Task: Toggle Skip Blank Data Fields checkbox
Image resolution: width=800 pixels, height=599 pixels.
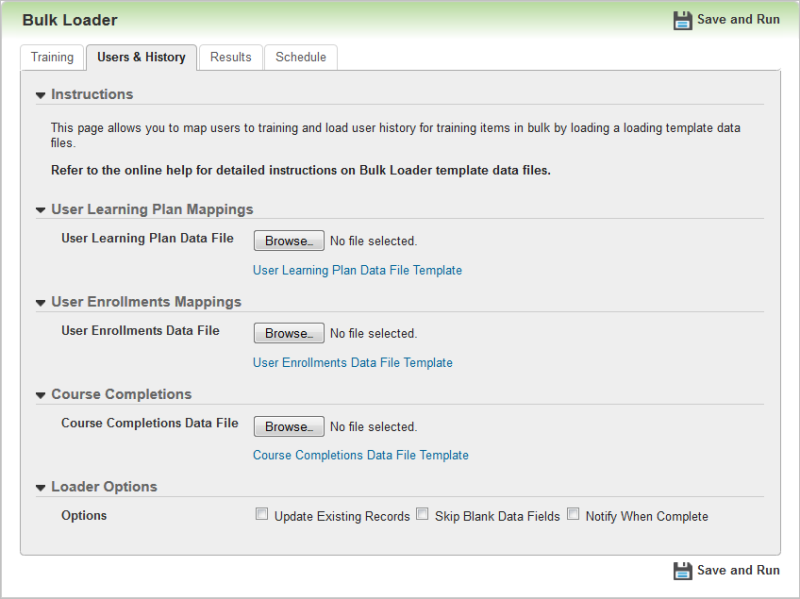Action: click(422, 515)
